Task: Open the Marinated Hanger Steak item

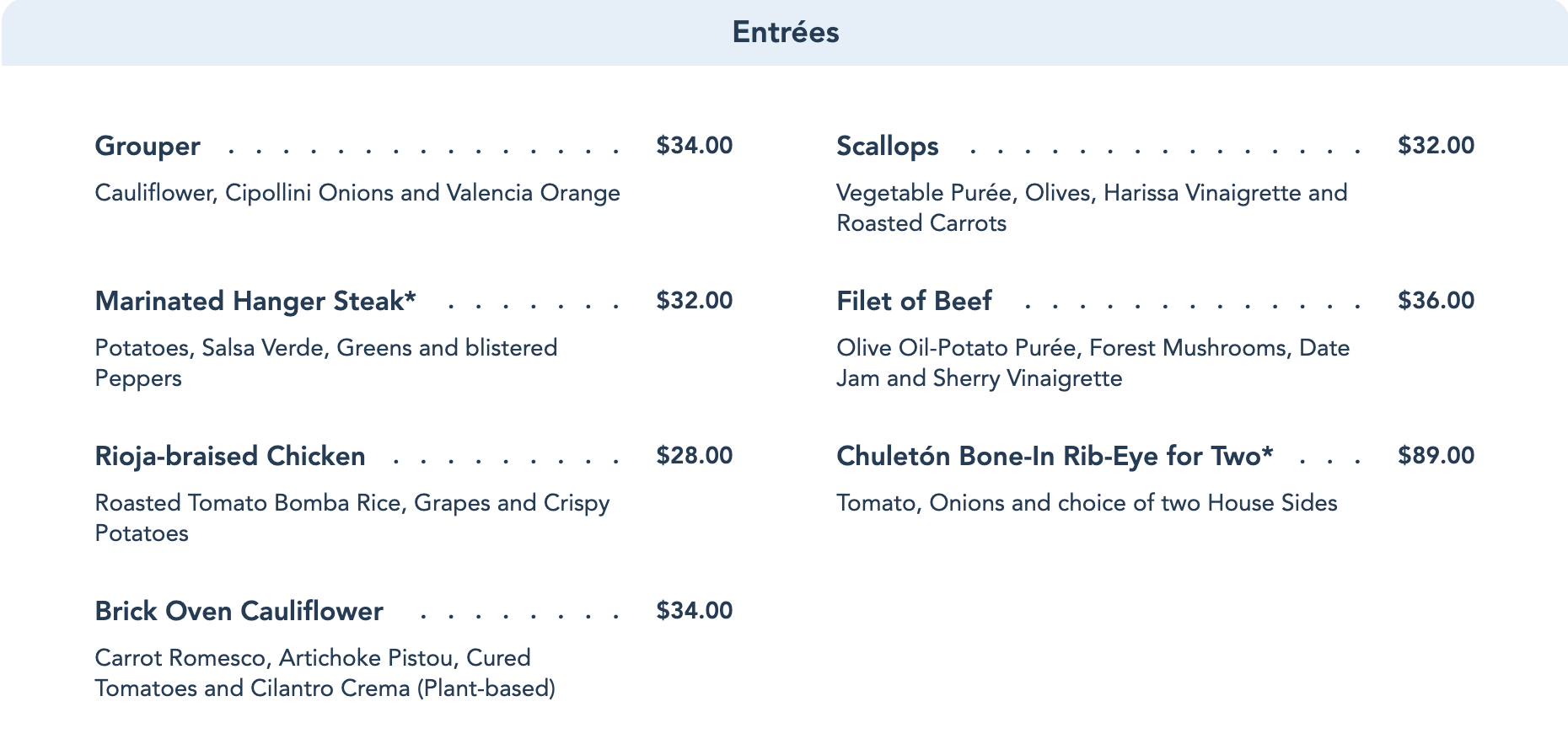Action: click(255, 302)
